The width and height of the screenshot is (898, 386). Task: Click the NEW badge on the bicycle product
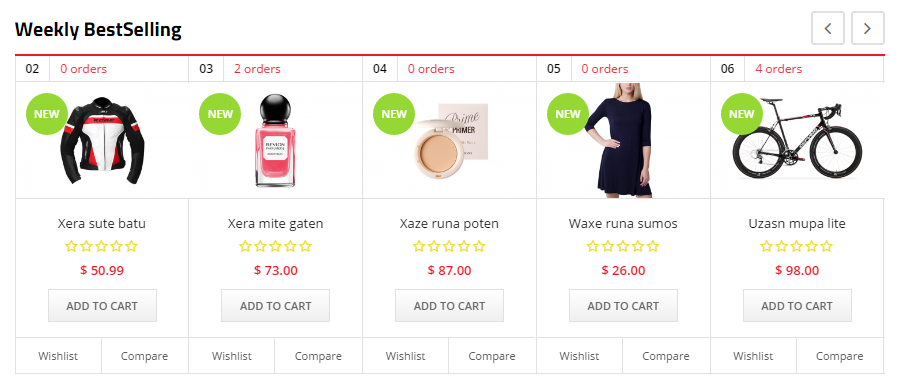tap(741, 113)
